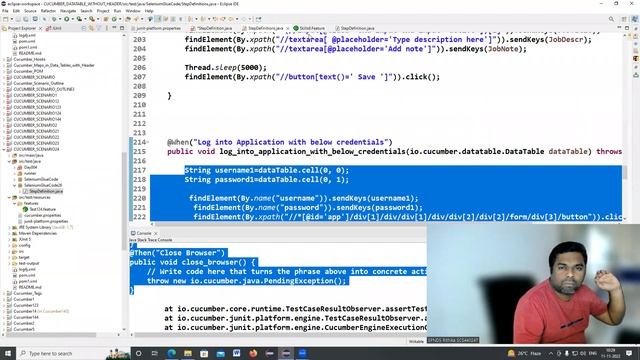Switch to StepDefinitions.java editor tab

pyautogui.click(x=265, y=28)
